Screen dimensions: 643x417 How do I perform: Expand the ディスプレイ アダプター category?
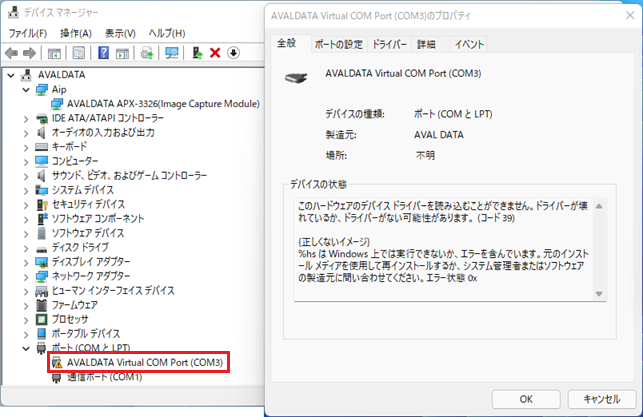point(26,262)
